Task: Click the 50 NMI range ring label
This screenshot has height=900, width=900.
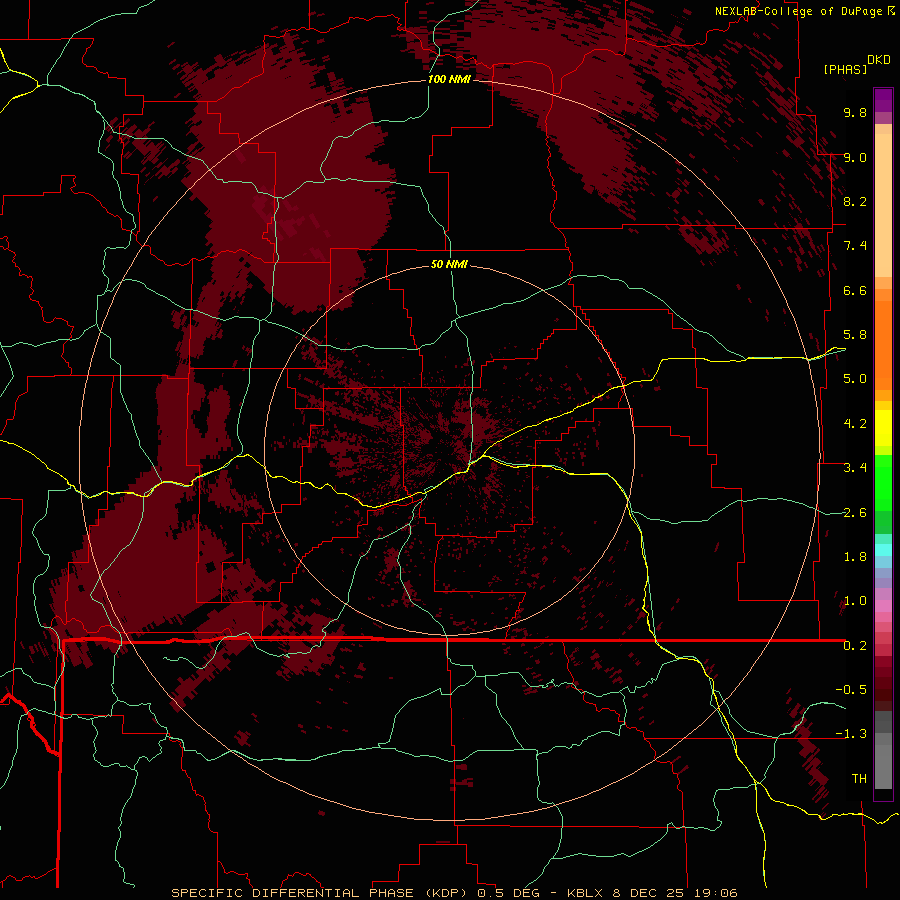Action: [449, 264]
